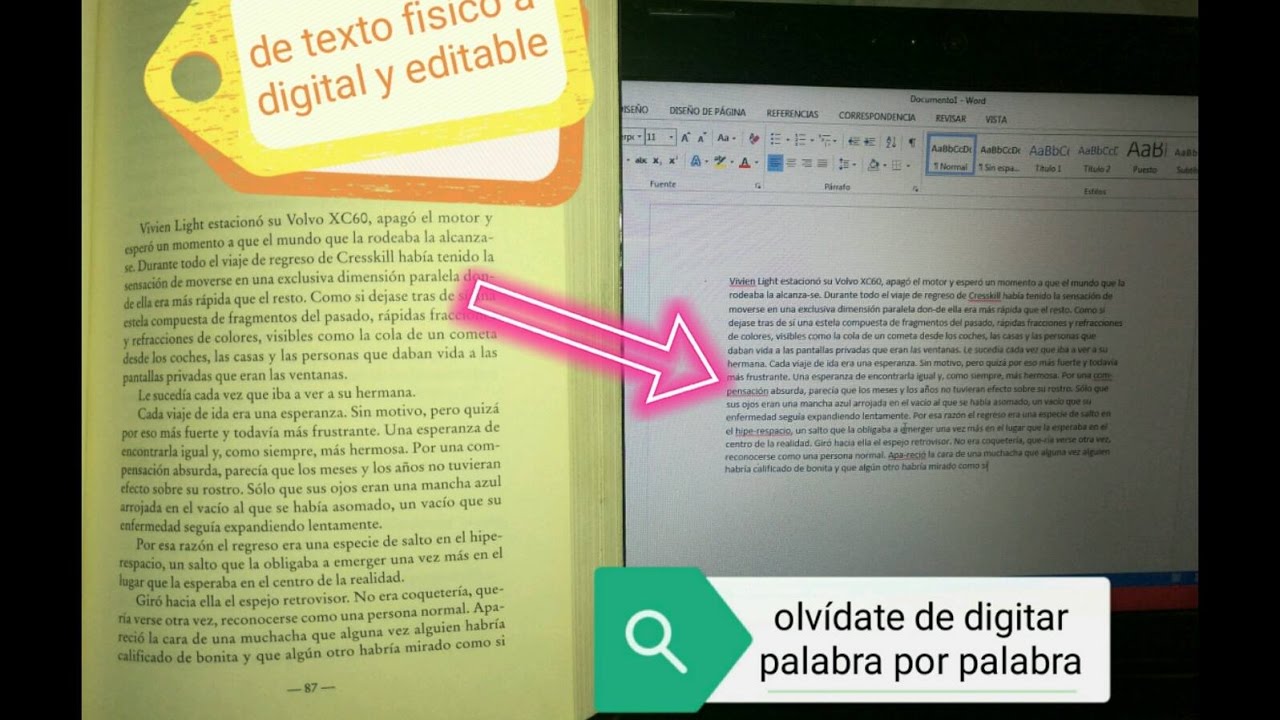Image resolution: width=1280 pixels, height=720 pixels.
Task: Open Fuente group dialog launcher
Action: click(758, 185)
